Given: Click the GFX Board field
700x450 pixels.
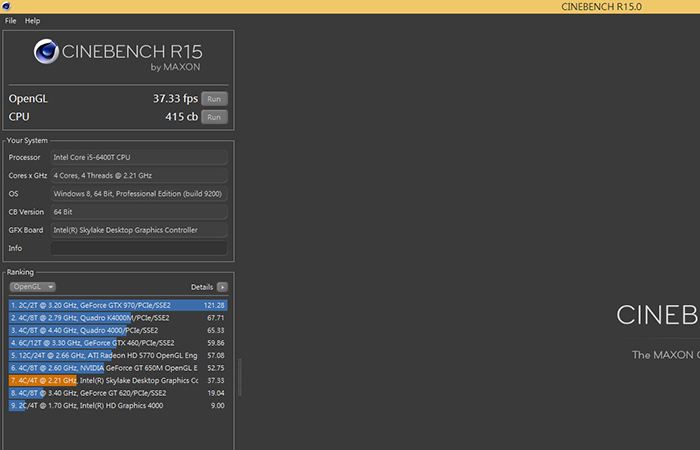Looking at the screenshot, I should point(139,230).
